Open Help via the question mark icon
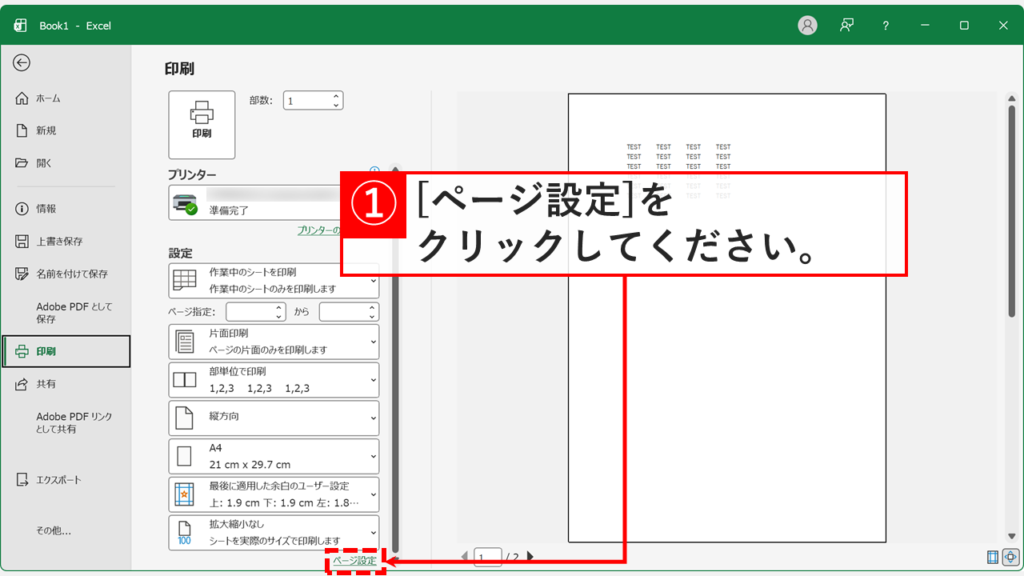The width and height of the screenshot is (1024, 576). pyautogui.click(x=886, y=25)
